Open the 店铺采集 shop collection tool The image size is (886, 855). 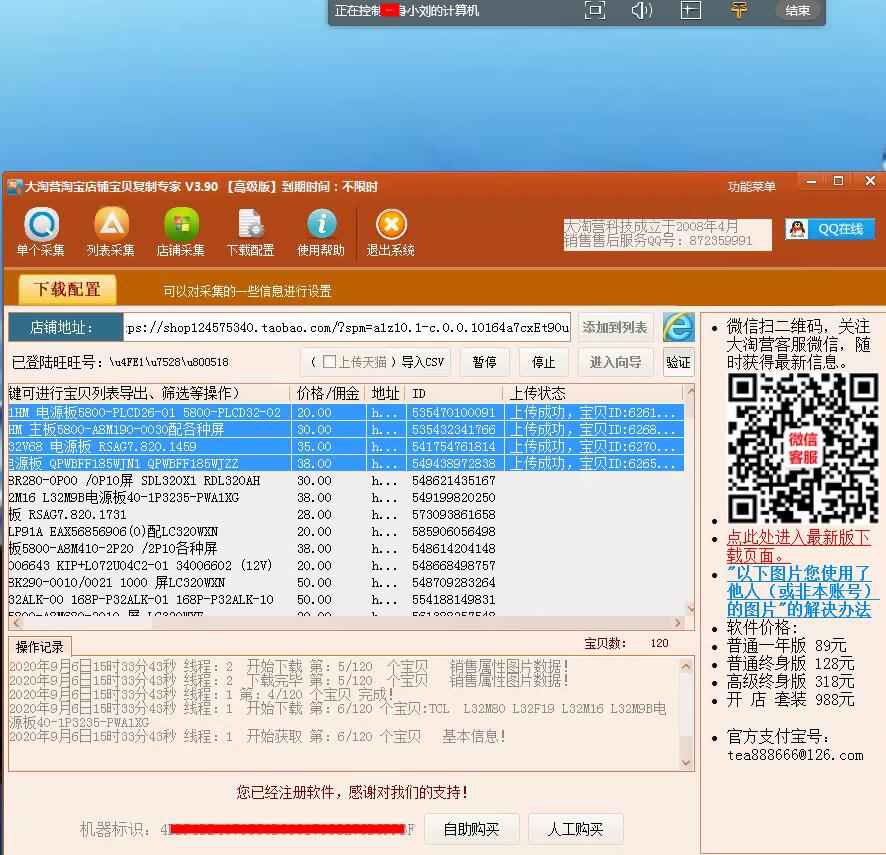point(181,232)
